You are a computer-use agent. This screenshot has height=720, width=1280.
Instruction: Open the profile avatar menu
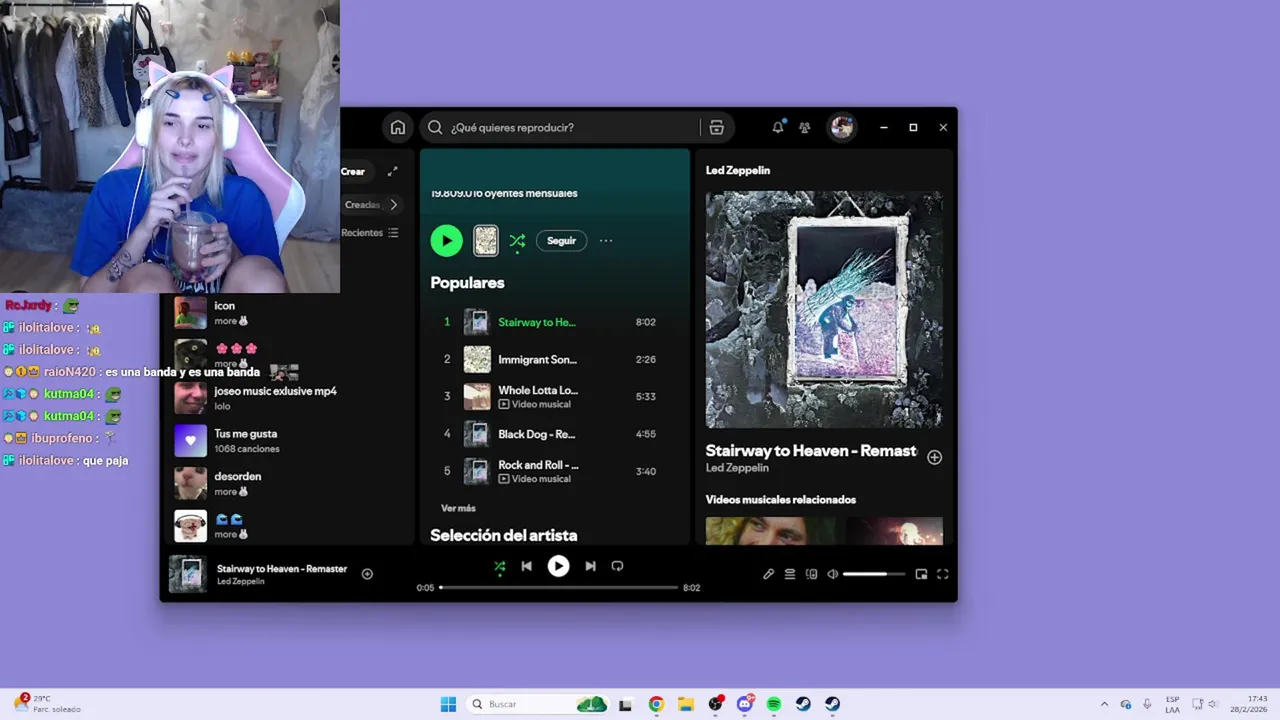pyautogui.click(x=842, y=127)
